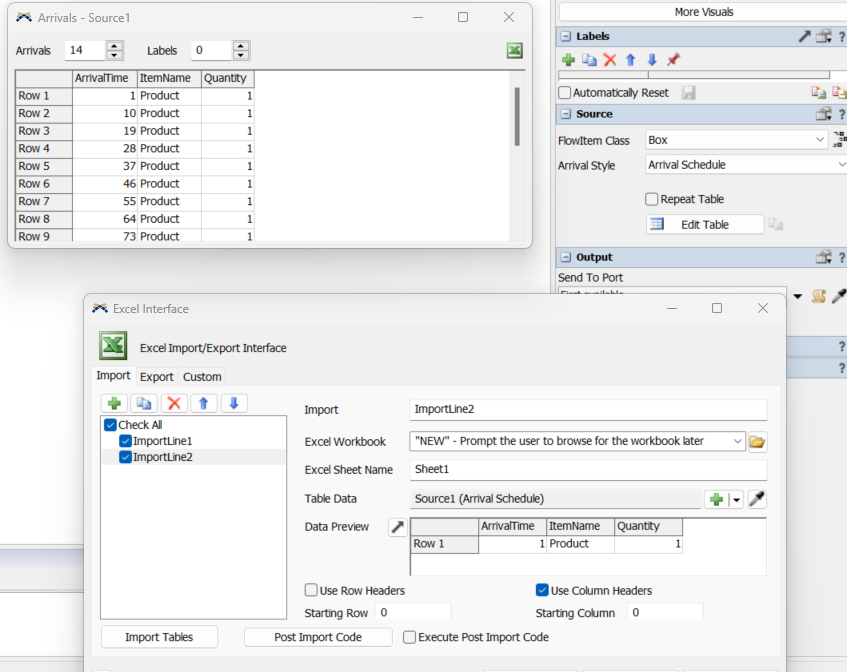The height and width of the screenshot is (672, 847).
Task: Click the Excel Sheet Name input field
Action: coord(588,469)
